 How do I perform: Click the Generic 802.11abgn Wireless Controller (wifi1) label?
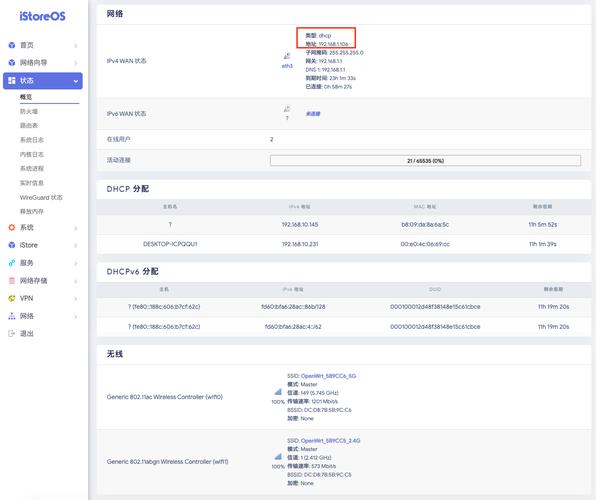(168, 462)
